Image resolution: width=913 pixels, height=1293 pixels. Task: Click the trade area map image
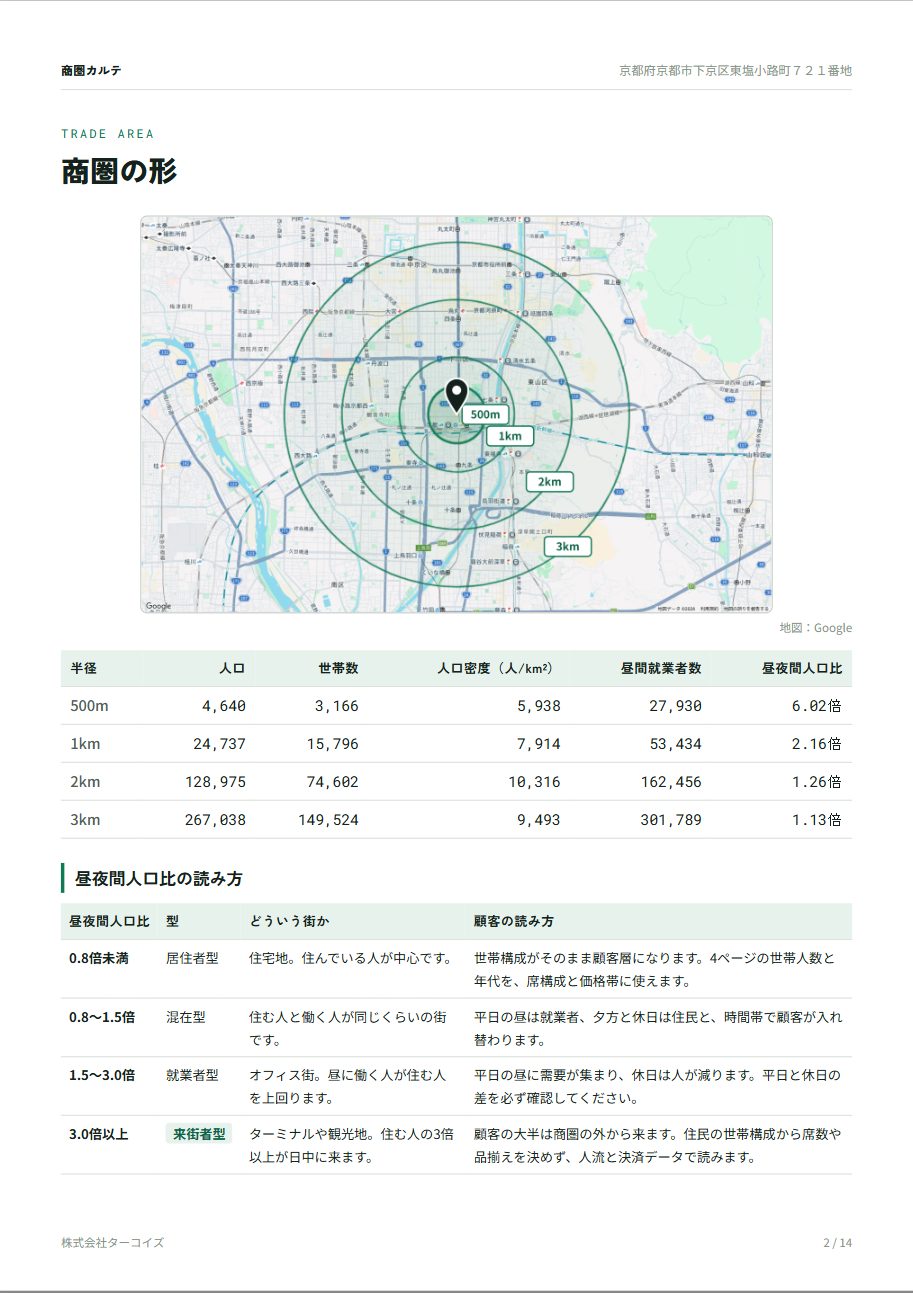(456, 414)
